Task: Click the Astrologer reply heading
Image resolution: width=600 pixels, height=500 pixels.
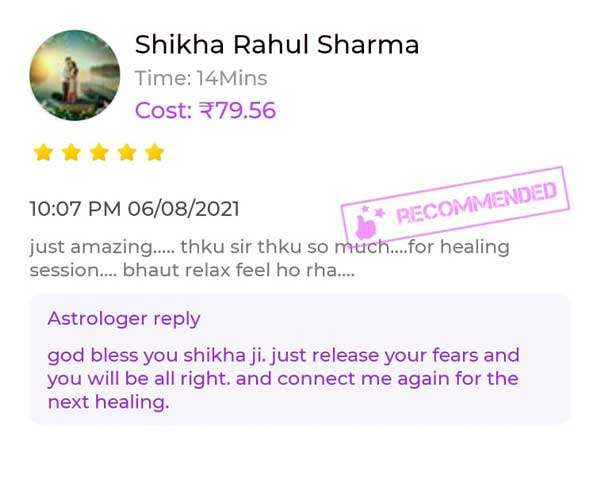Action: tap(124, 319)
